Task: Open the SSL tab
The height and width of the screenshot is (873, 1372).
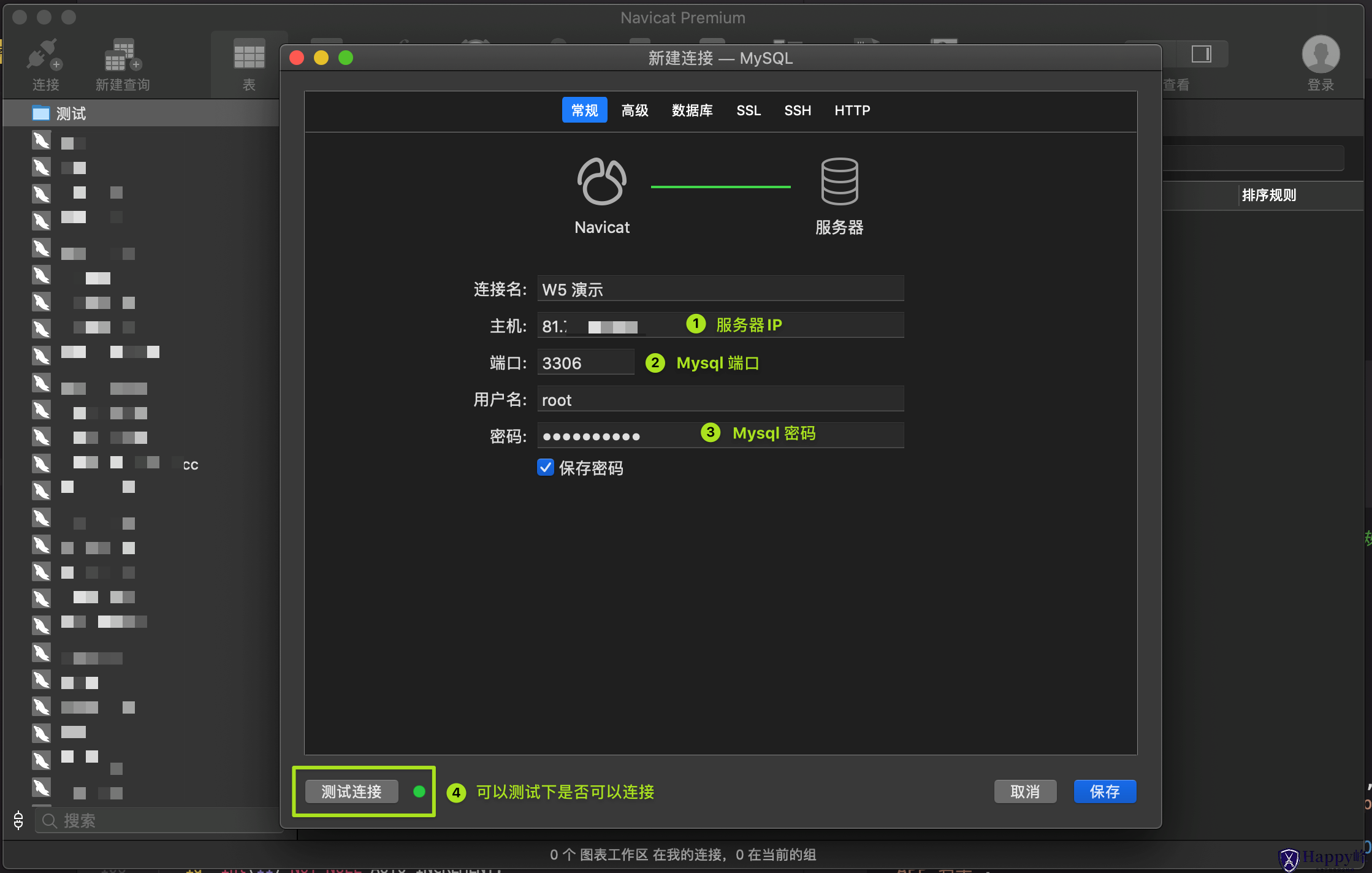Action: [749, 110]
